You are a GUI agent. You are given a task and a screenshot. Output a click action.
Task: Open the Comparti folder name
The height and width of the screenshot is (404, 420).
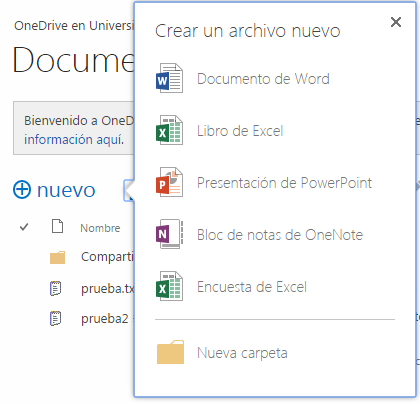pyautogui.click(x=107, y=257)
